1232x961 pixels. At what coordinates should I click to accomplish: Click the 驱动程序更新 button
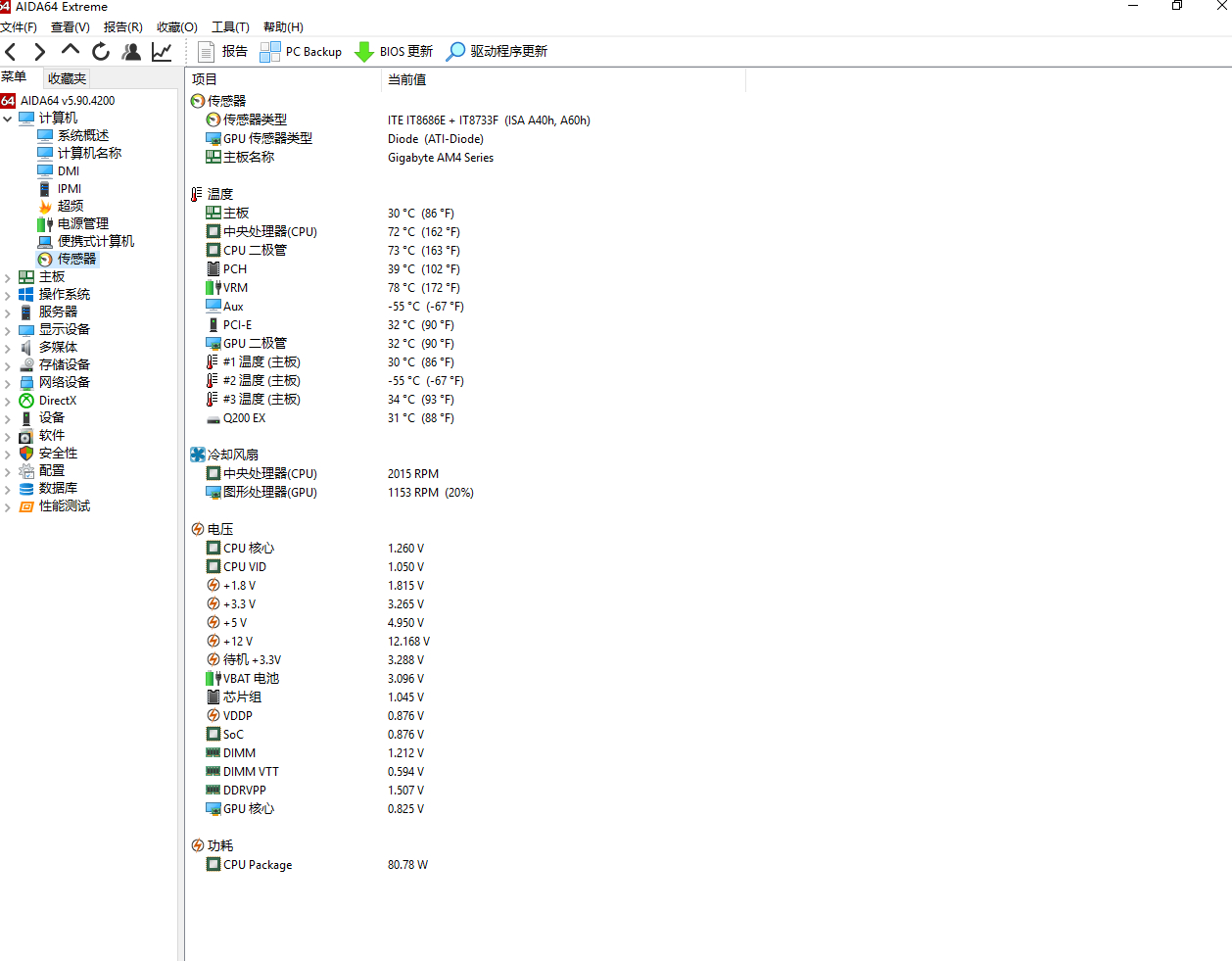(497, 52)
